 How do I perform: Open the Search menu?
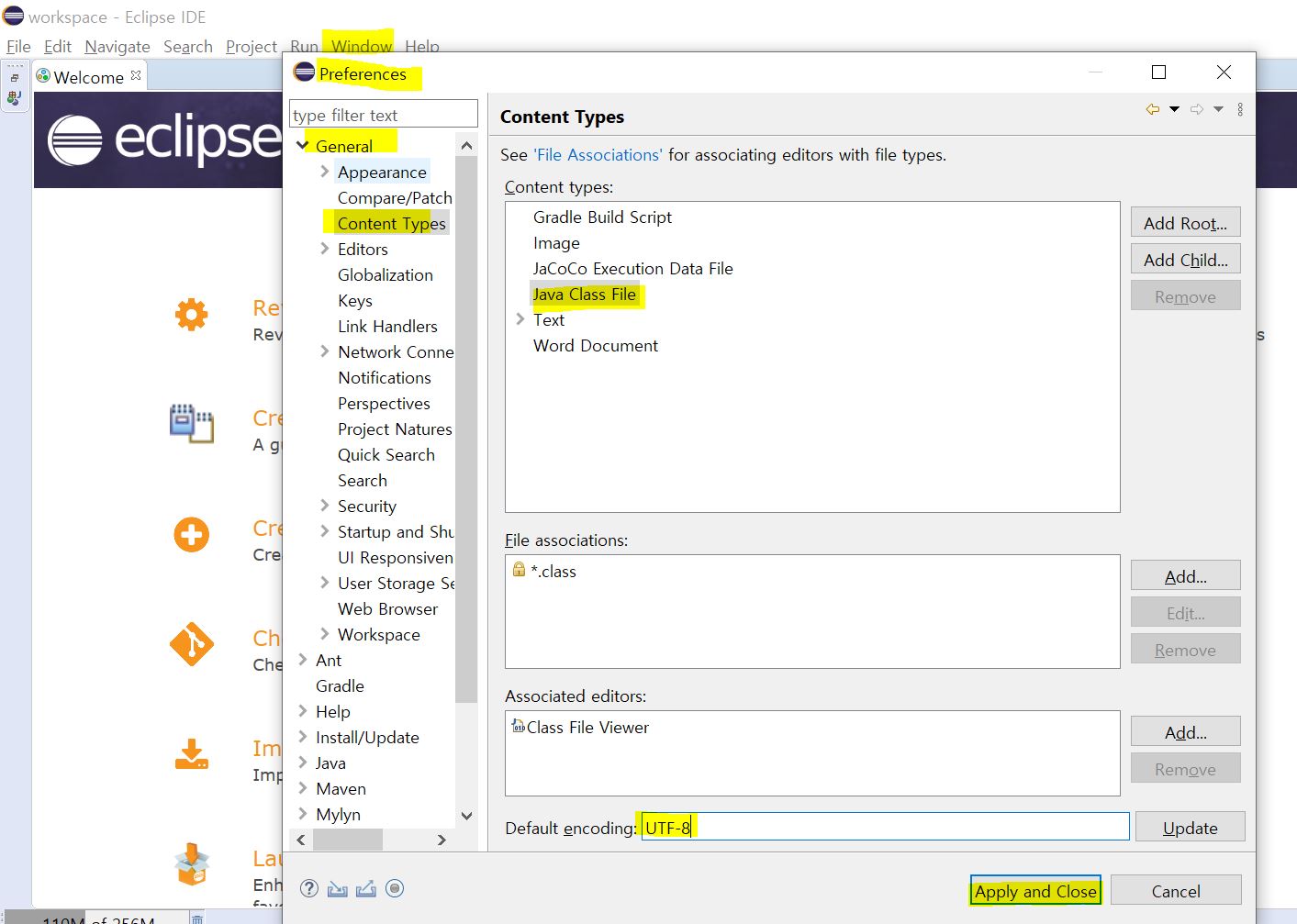(188, 46)
